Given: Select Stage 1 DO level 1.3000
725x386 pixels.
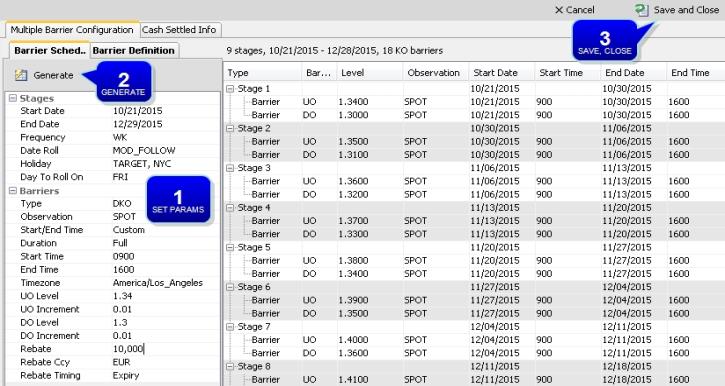Looking at the screenshot, I should pyautogui.click(x=353, y=115).
